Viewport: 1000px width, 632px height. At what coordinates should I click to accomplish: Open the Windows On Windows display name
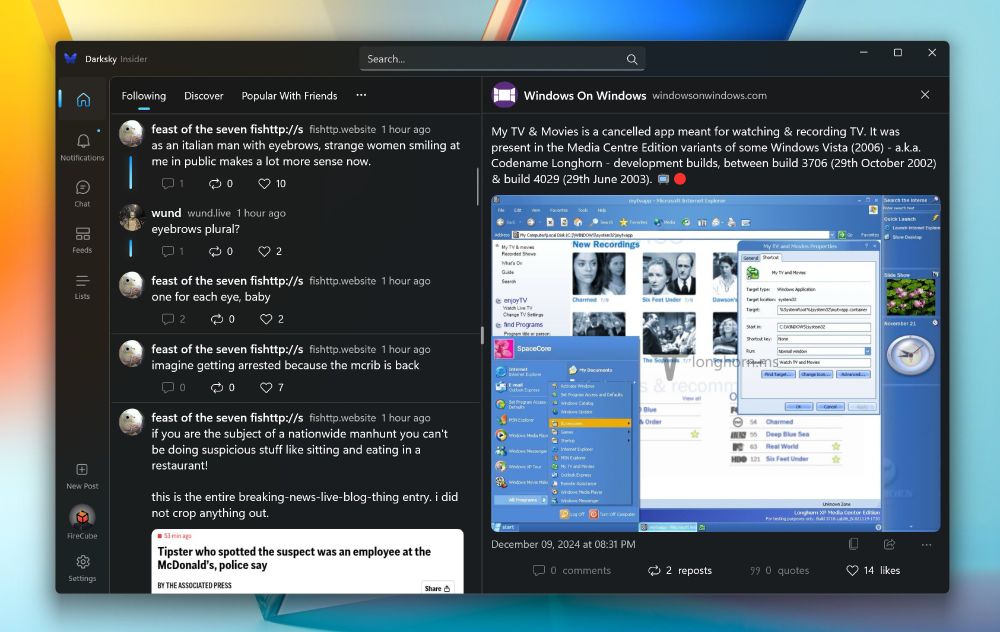(585, 96)
